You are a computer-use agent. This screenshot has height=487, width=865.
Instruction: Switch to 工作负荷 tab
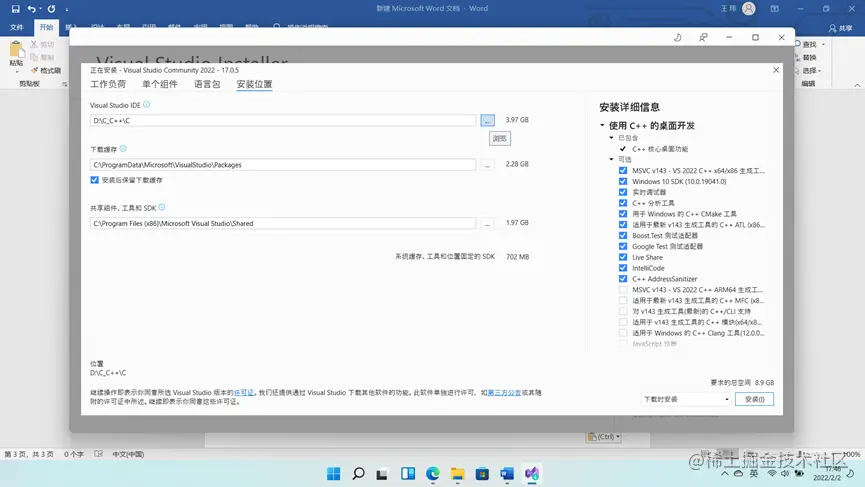point(108,84)
